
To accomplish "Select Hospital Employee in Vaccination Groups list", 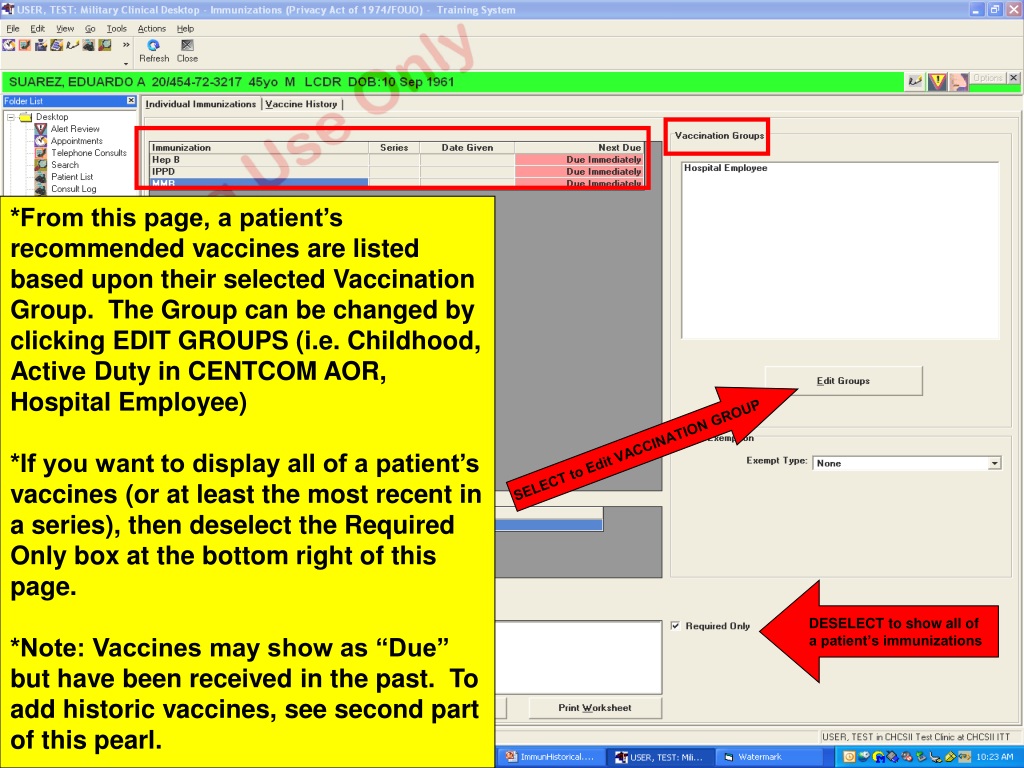I will click(726, 168).
